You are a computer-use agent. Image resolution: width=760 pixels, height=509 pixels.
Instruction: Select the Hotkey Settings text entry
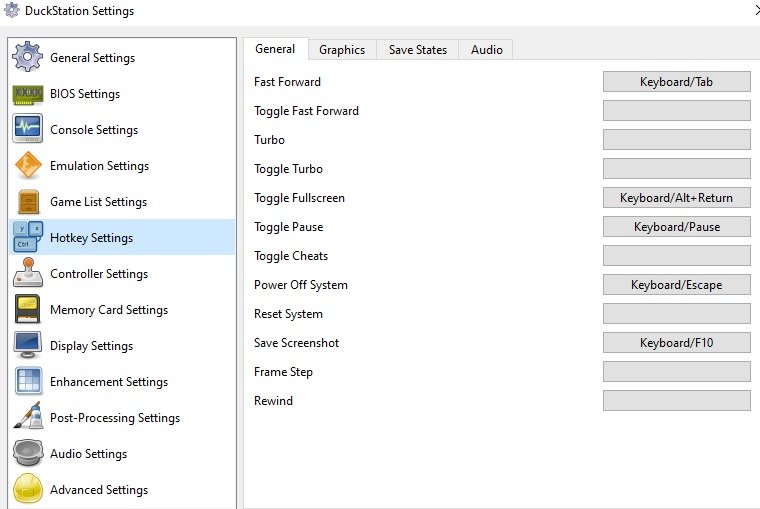pyautogui.click(x=91, y=238)
